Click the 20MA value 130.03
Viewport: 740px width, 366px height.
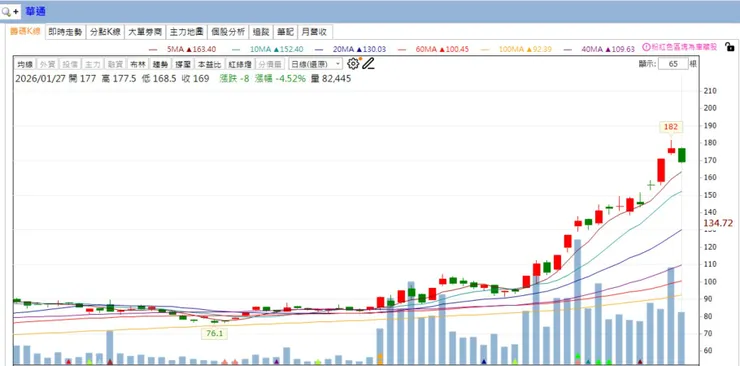[374, 49]
